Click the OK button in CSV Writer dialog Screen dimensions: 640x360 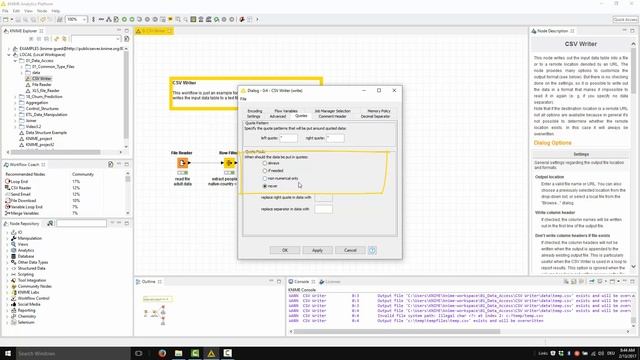pyautogui.click(x=285, y=250)
